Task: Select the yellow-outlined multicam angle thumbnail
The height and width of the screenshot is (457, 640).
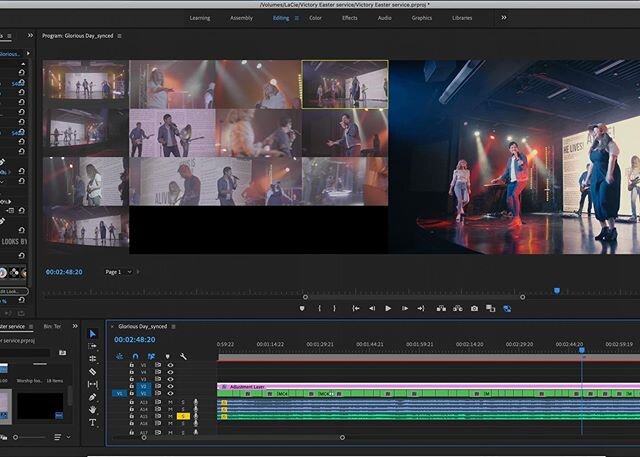Action: 344,84
